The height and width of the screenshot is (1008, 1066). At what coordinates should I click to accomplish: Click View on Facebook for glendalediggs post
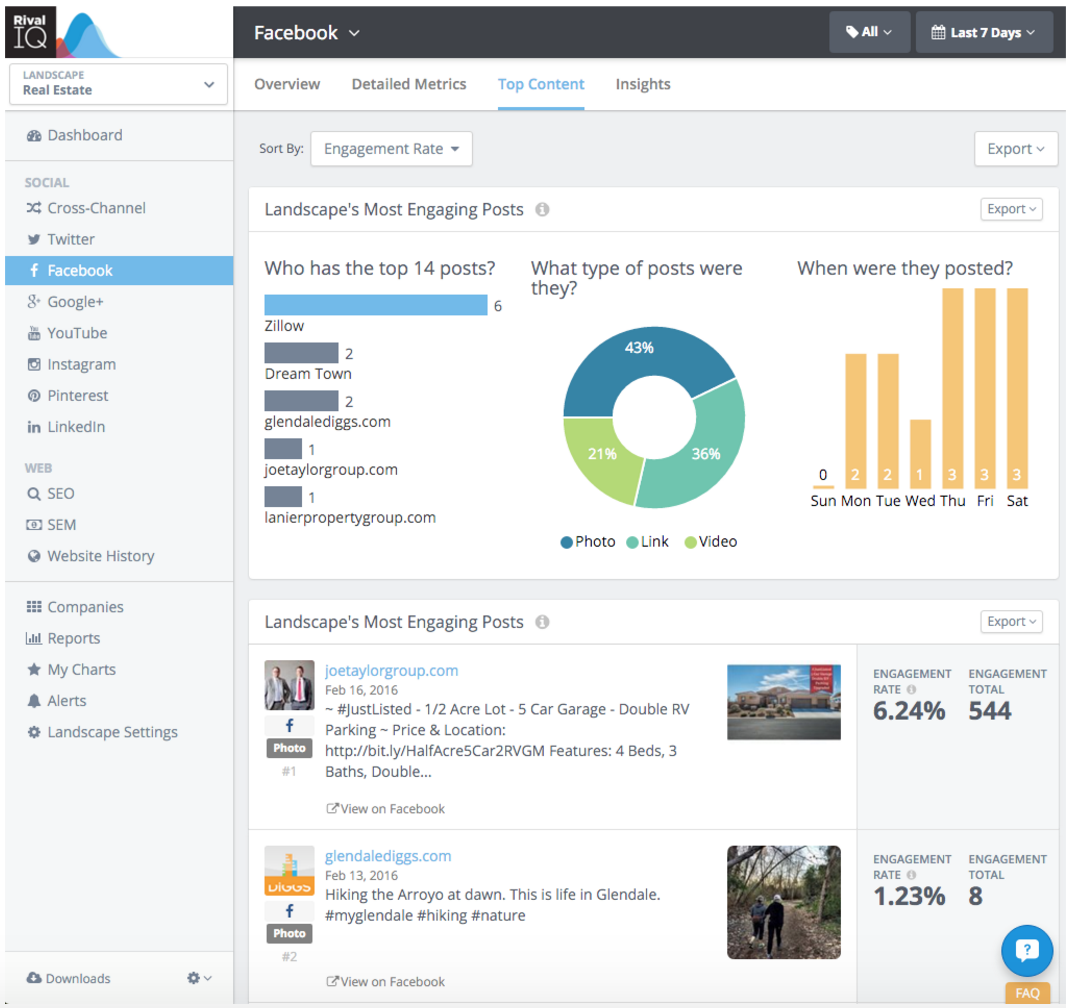[386, 982]
